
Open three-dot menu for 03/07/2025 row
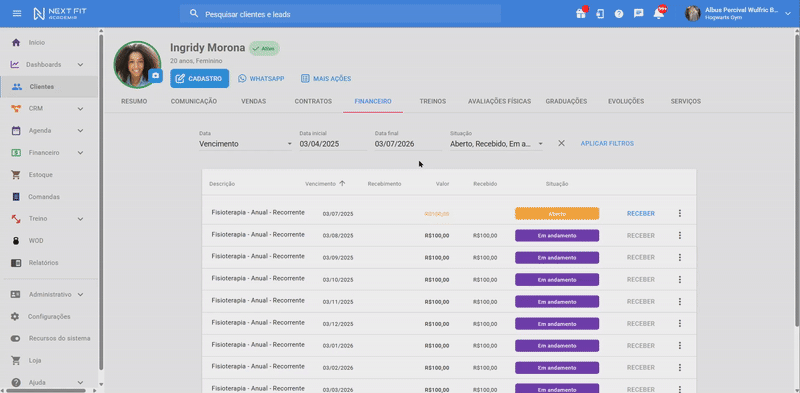pyautogui.click(x=680, y=213)
